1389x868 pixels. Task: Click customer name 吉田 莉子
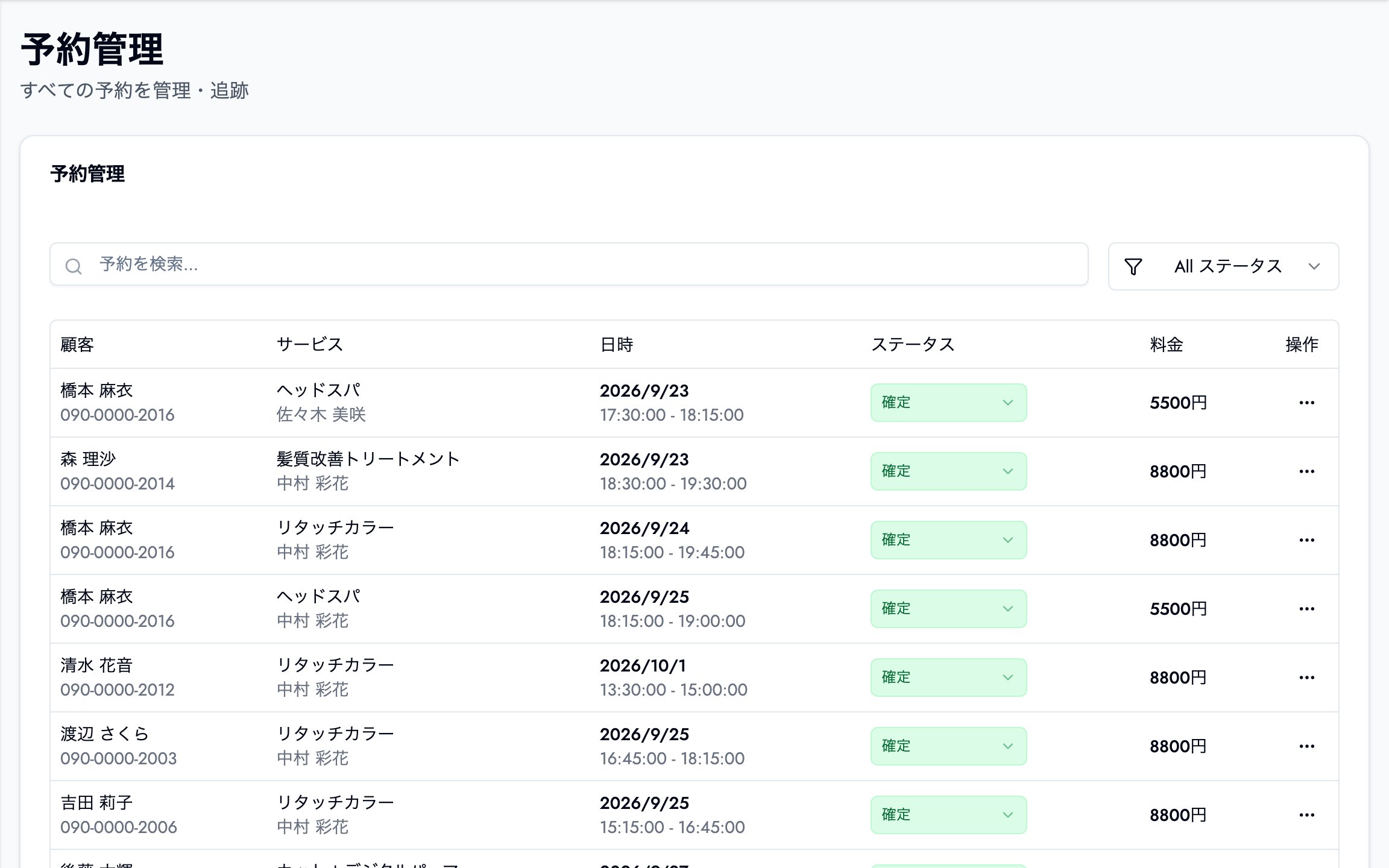click(96, 803)
